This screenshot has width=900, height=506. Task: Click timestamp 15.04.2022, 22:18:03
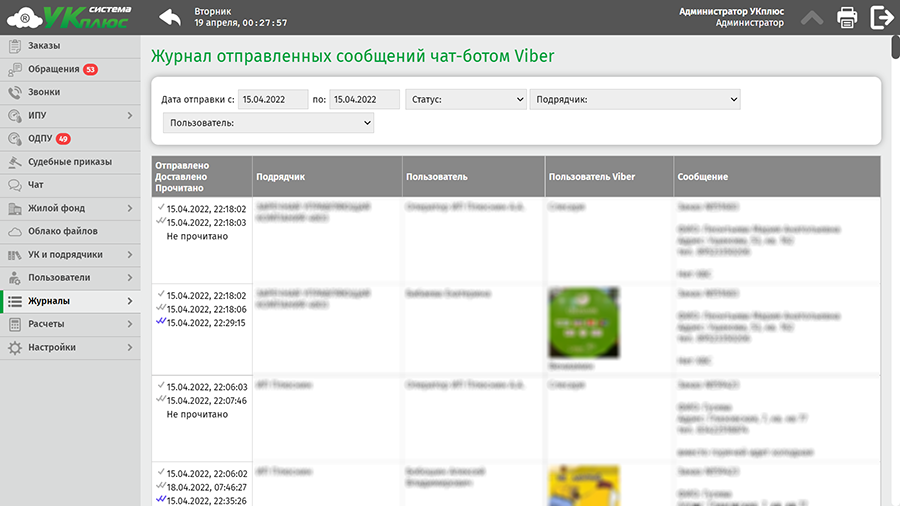point(206,223)
